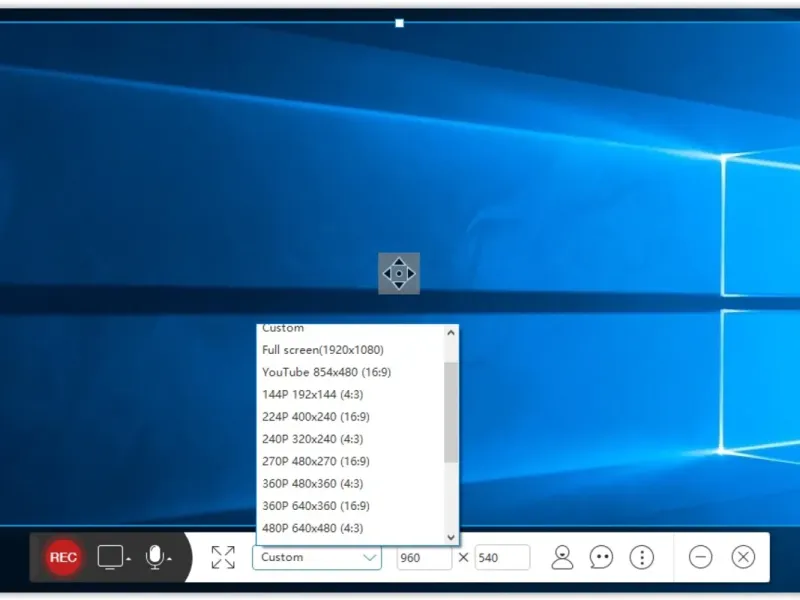This screenshot has width=800, height=600.
Task: Pick 270P 480x270 (16:9) preset
Action: point(351,461)
